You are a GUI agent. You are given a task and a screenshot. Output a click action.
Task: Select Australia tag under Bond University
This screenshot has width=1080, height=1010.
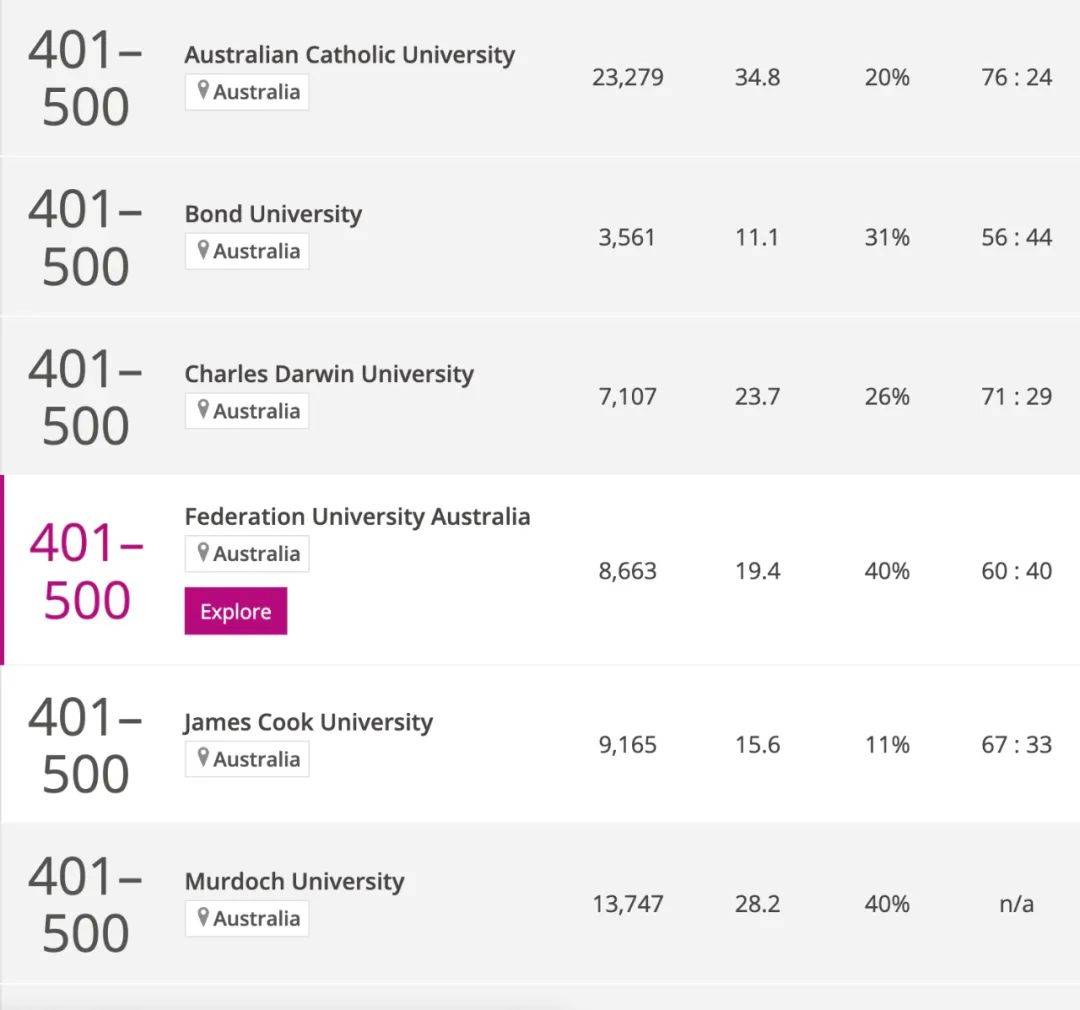[x=247, y=251]
